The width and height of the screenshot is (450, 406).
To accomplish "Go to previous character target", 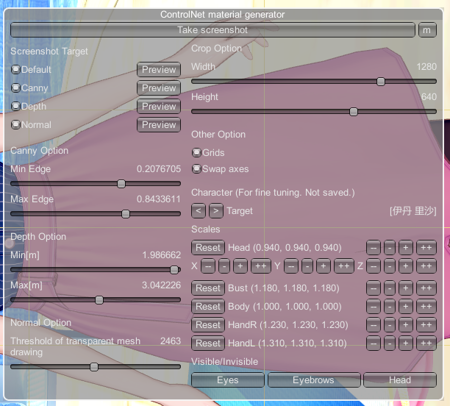I will pos(198,211).
